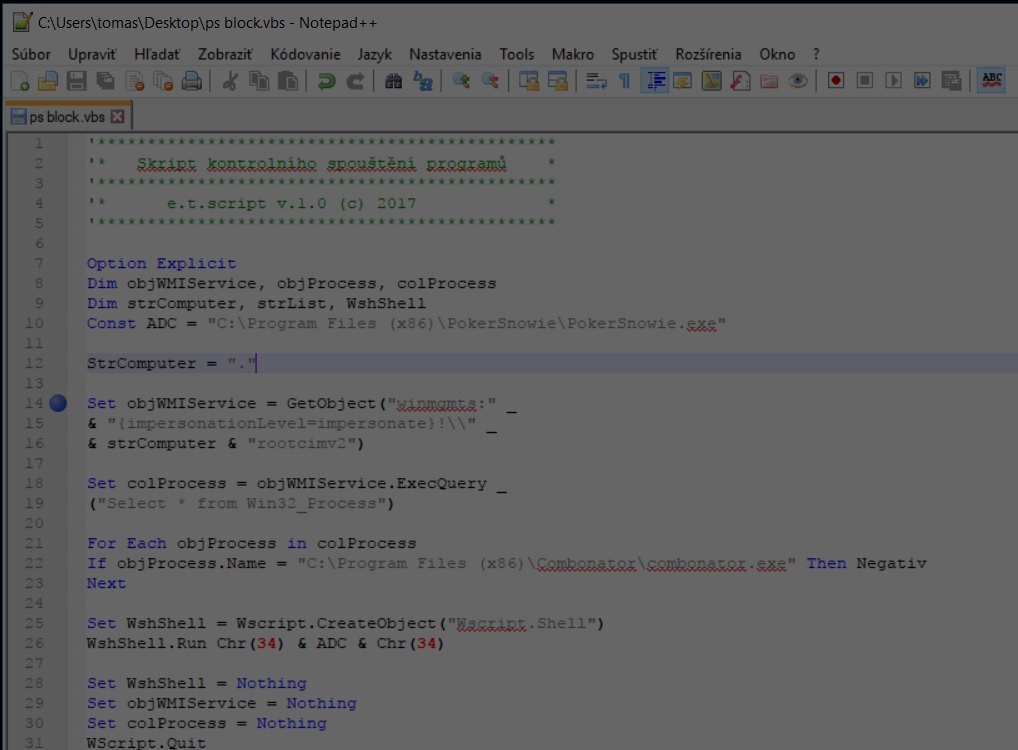
Task: Toggle the ABC spell check button
Action: [x=991, y=81]
